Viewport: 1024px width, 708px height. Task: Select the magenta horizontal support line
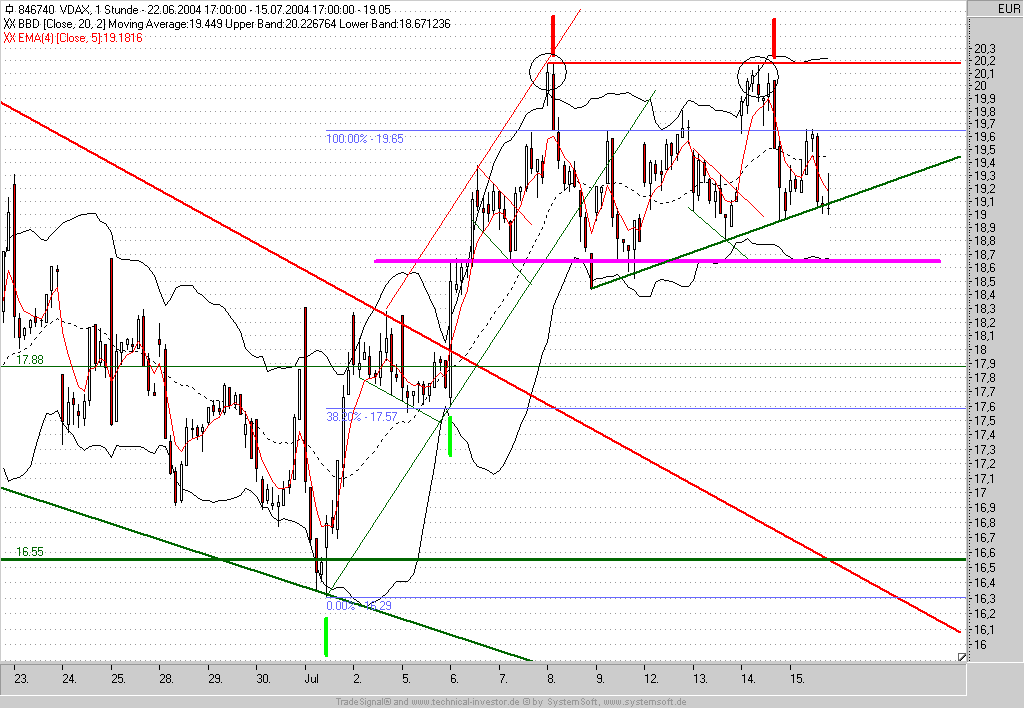[657, 261]
